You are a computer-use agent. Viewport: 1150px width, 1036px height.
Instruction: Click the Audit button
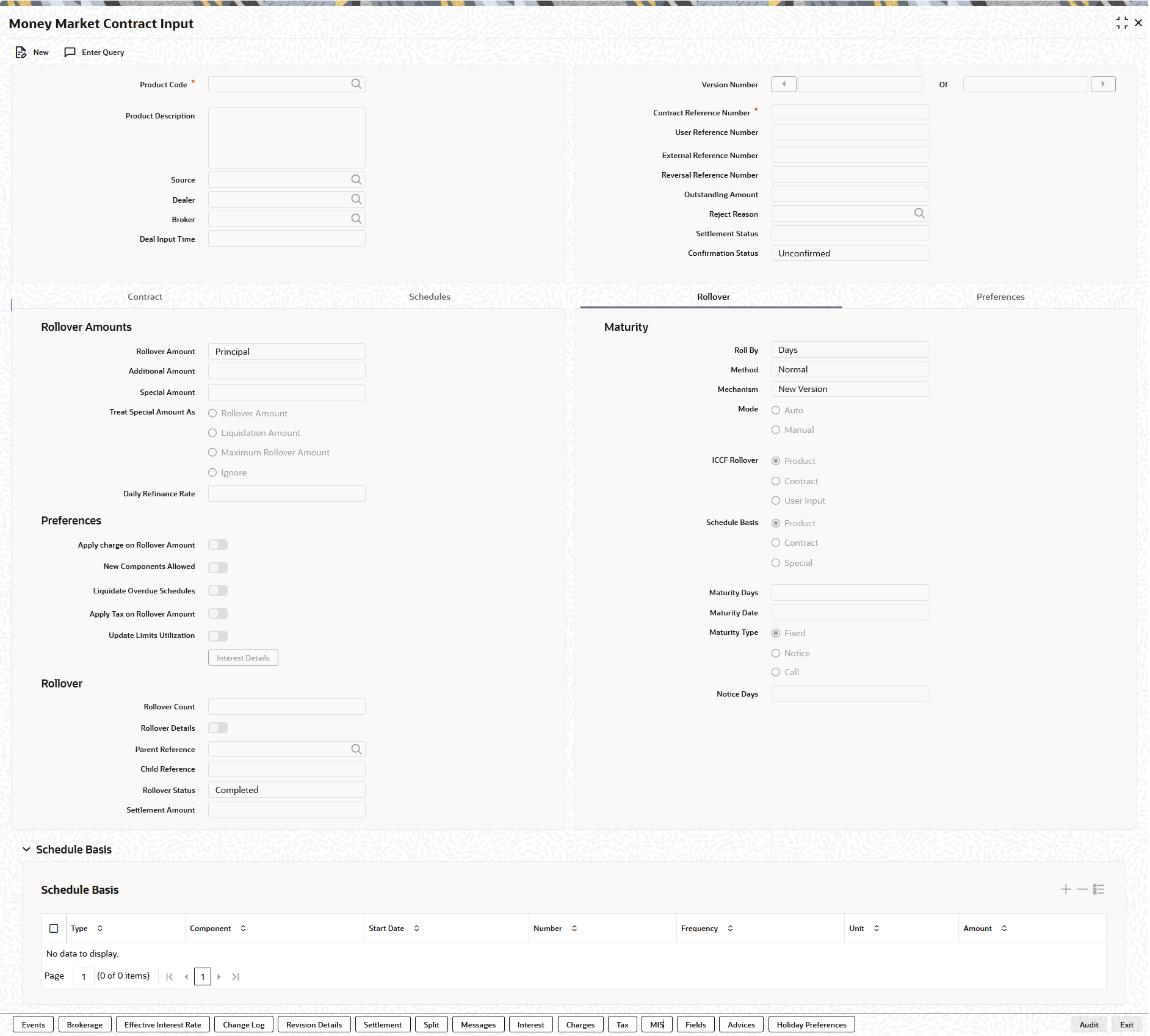coord(1089,1024)
